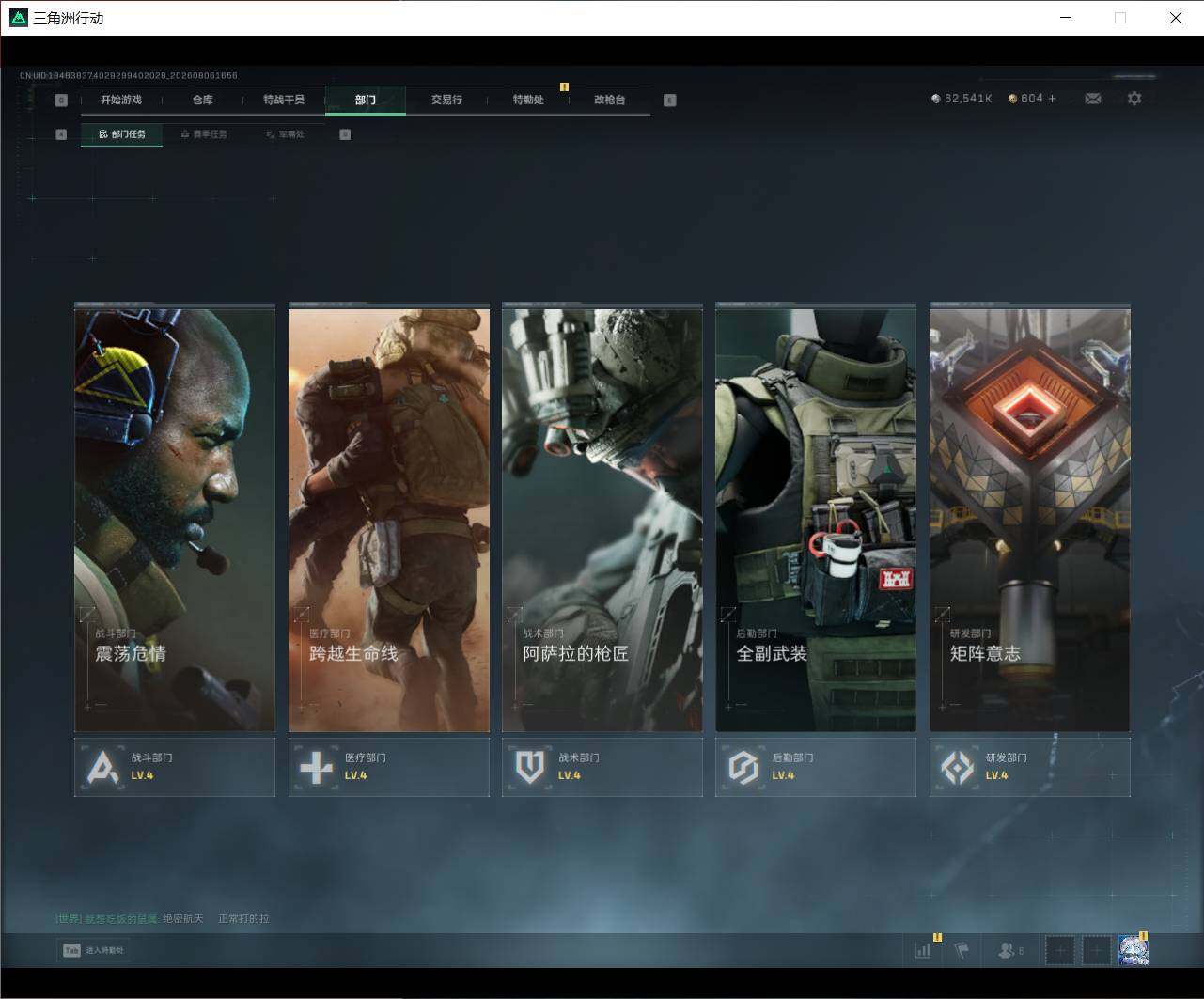Click the 研发部门 diamond icon

[x=958, y=767]
